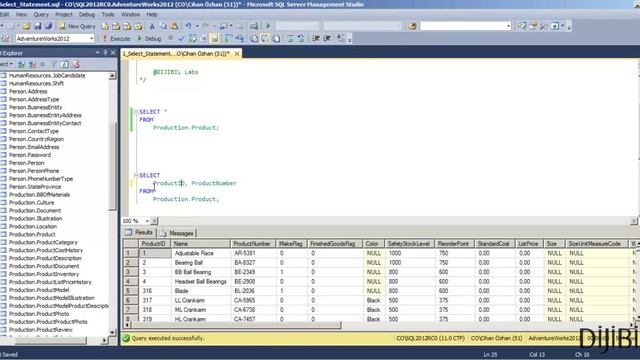Click the Debug query button
Image resolution: width=640 pixels, height=360 pixels.
tap(149, 39)
